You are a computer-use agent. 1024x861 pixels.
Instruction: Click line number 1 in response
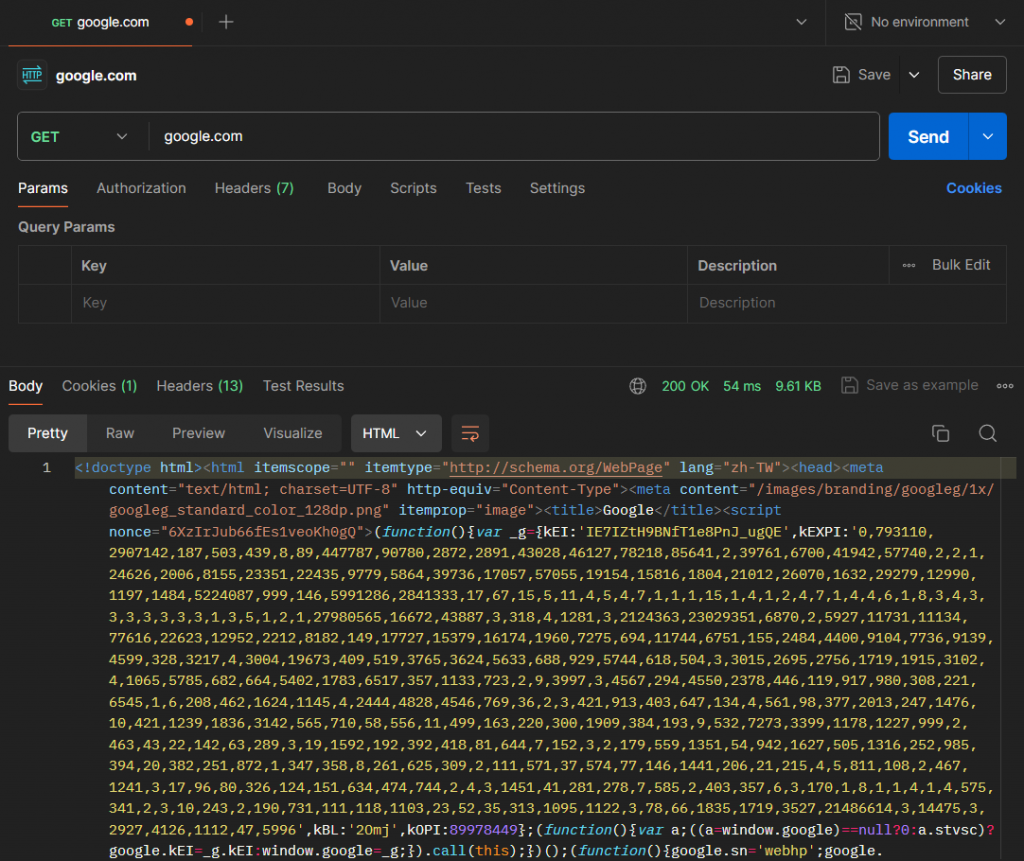46,468
